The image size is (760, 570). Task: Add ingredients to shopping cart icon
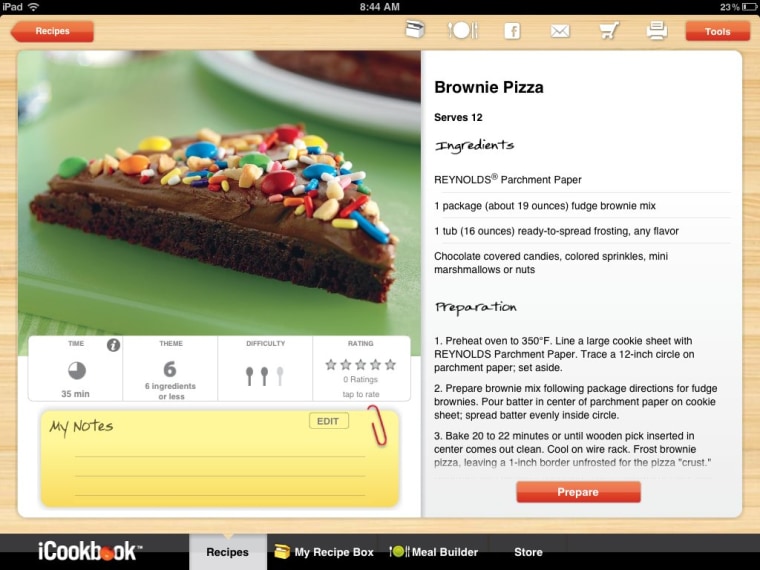click(609, 31)
